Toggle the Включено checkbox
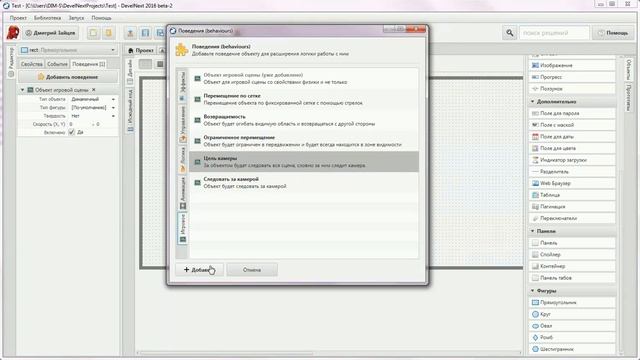 point(71,132)
